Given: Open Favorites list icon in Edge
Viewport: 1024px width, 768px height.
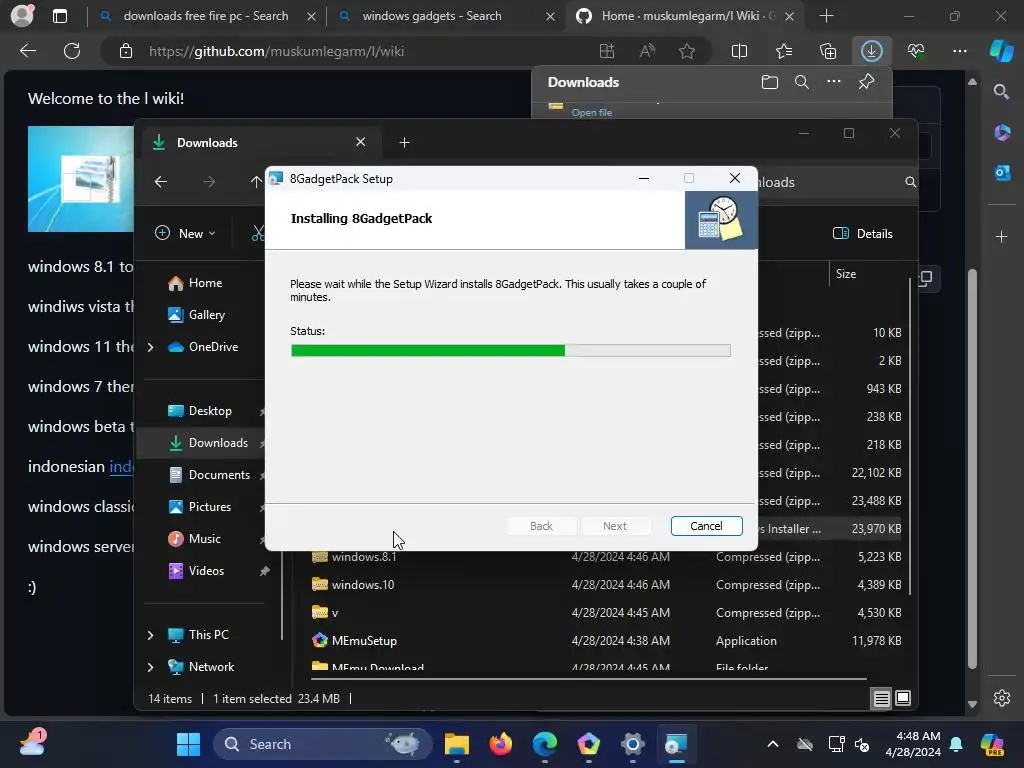Looking at the screenshot, I should point(784,51).
